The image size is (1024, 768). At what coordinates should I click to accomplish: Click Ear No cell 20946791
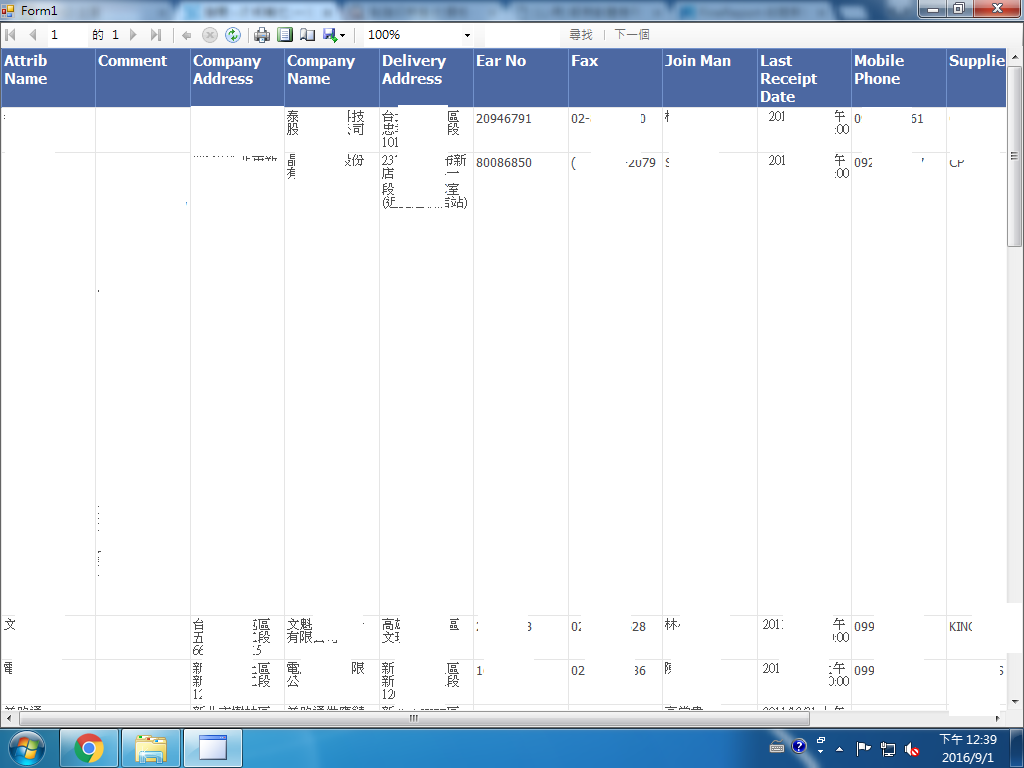(x=504, y=119)
